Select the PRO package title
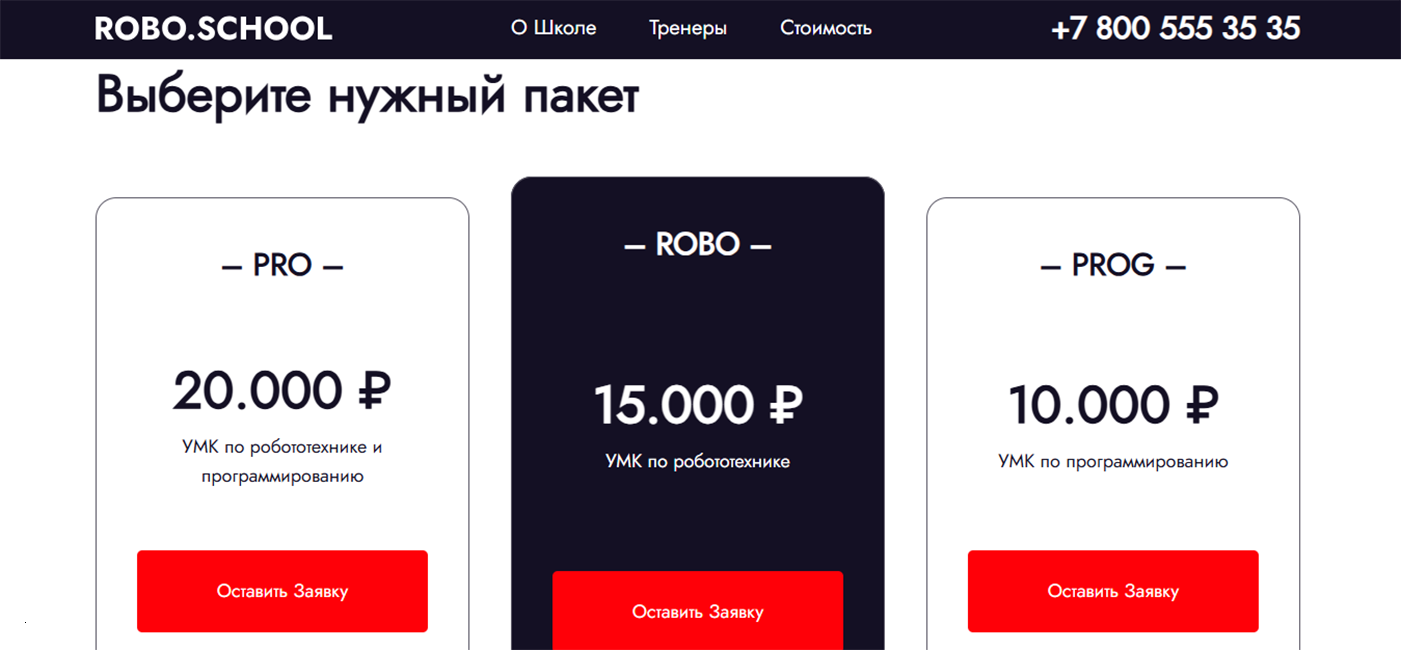 282,265
